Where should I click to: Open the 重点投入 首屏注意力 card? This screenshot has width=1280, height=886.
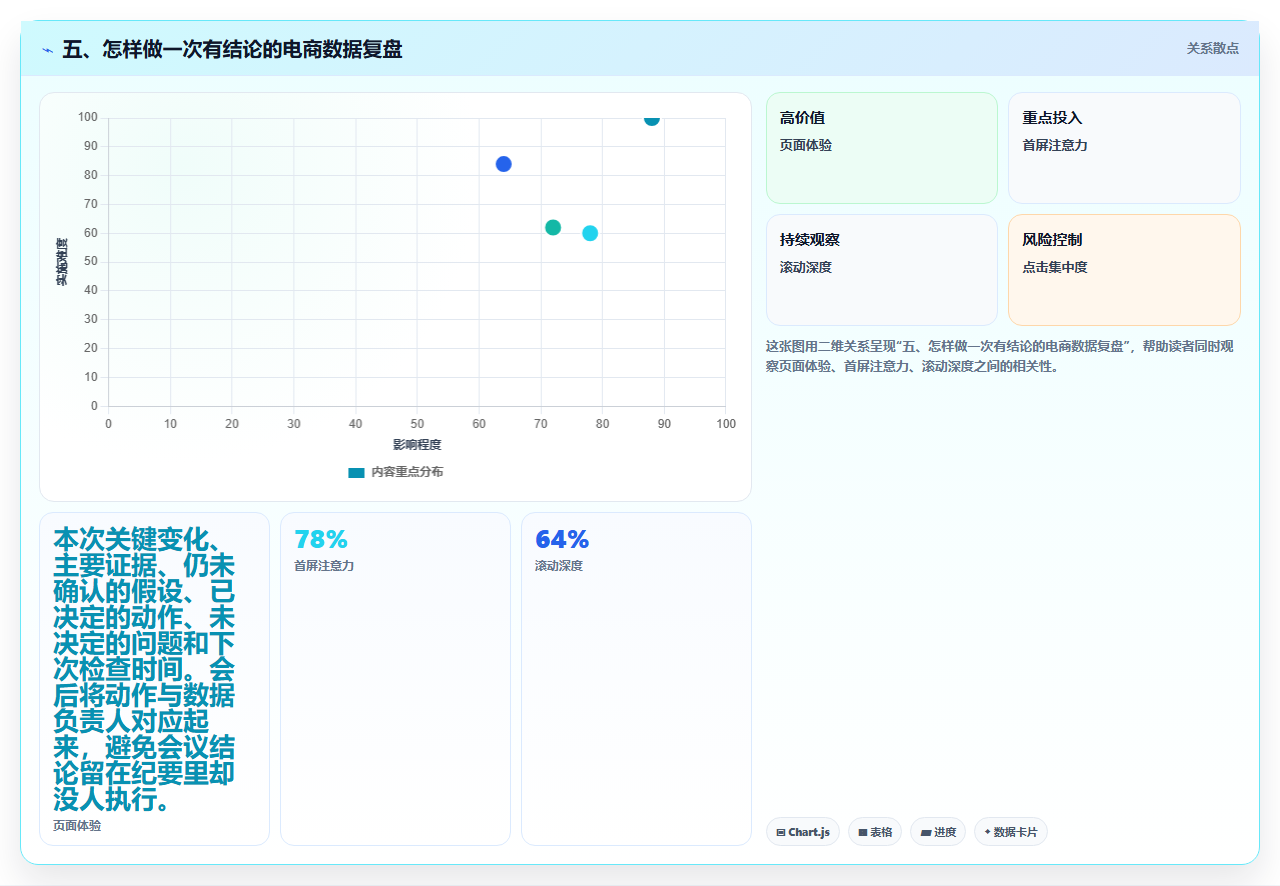click(1124, 148)
